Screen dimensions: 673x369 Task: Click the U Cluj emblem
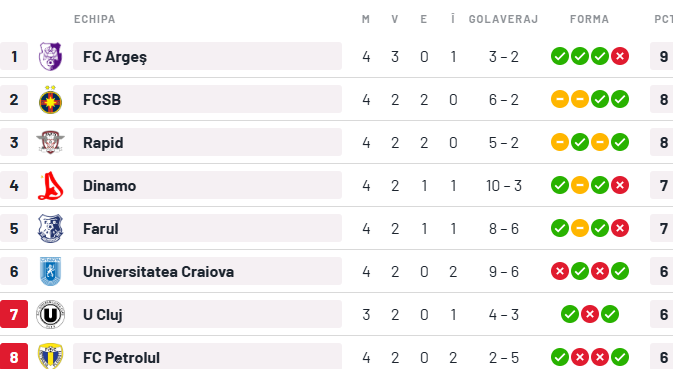(x=50, y=315)
